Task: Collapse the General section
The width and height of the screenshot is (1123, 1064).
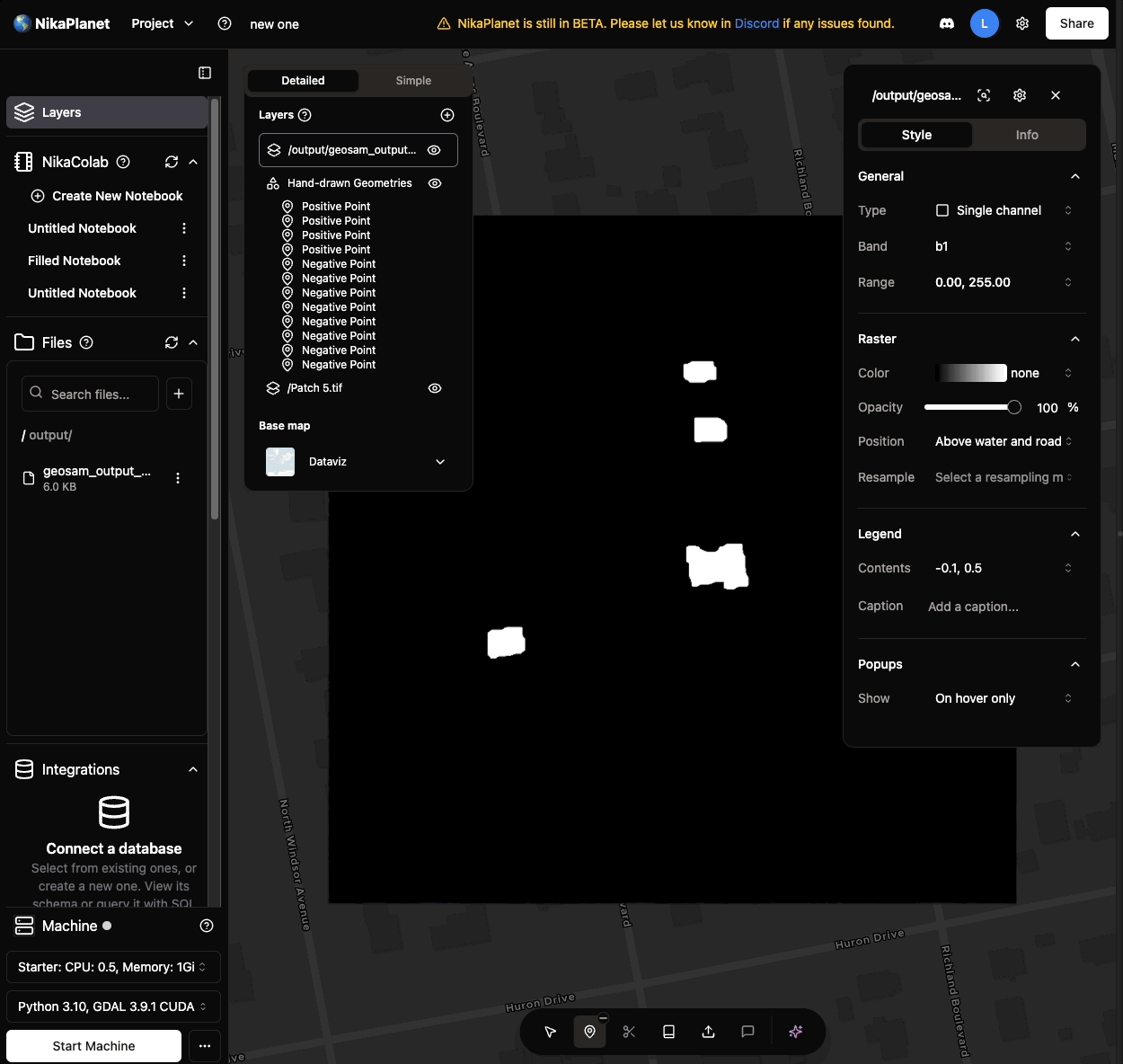Action: coord(1075,176)
